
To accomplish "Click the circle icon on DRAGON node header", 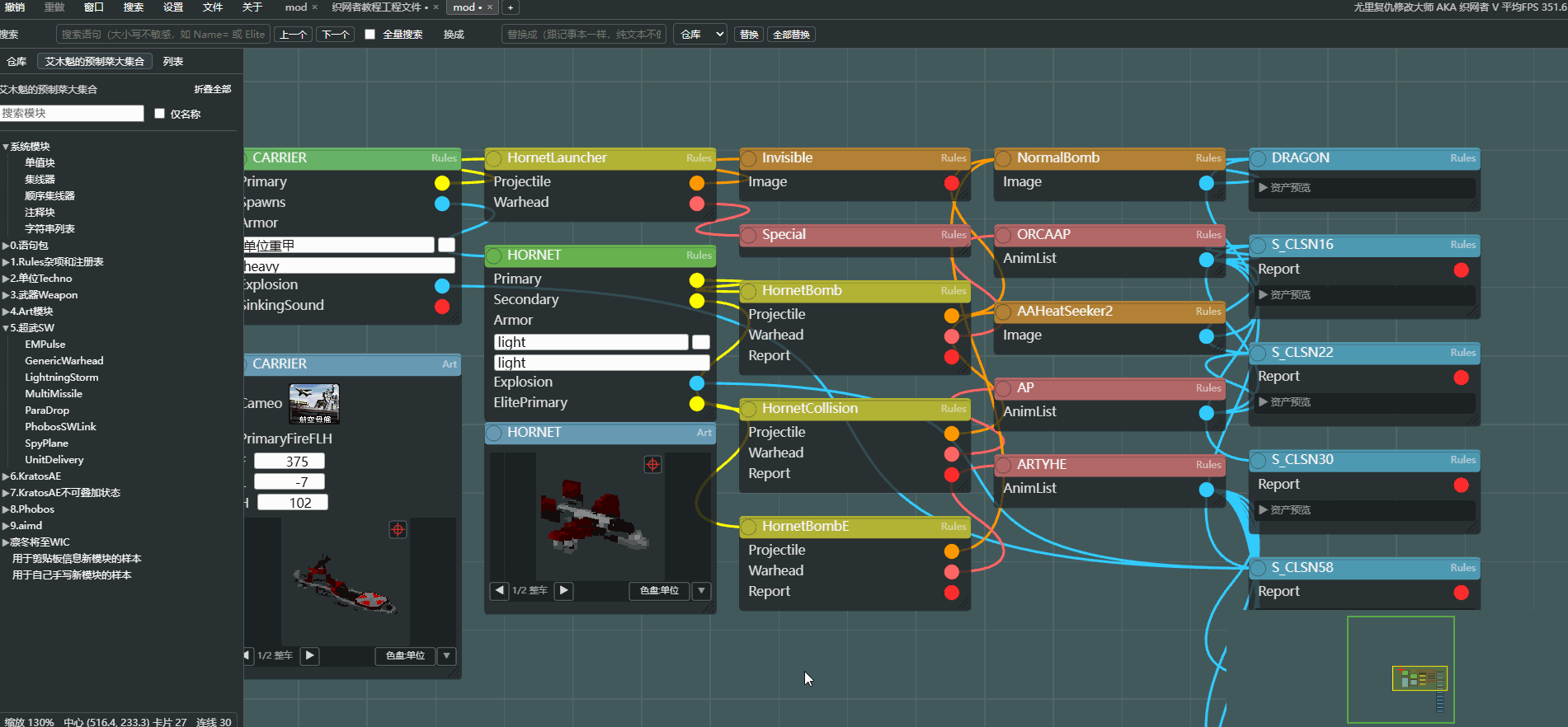I will coord(1259,158).
